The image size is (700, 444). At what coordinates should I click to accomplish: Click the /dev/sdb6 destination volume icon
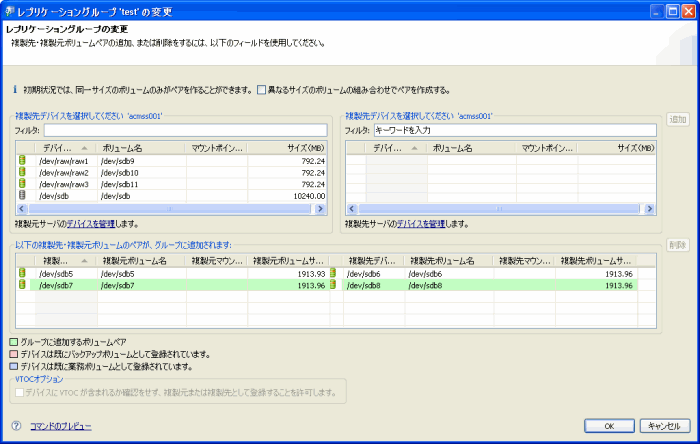coord(333,273)
